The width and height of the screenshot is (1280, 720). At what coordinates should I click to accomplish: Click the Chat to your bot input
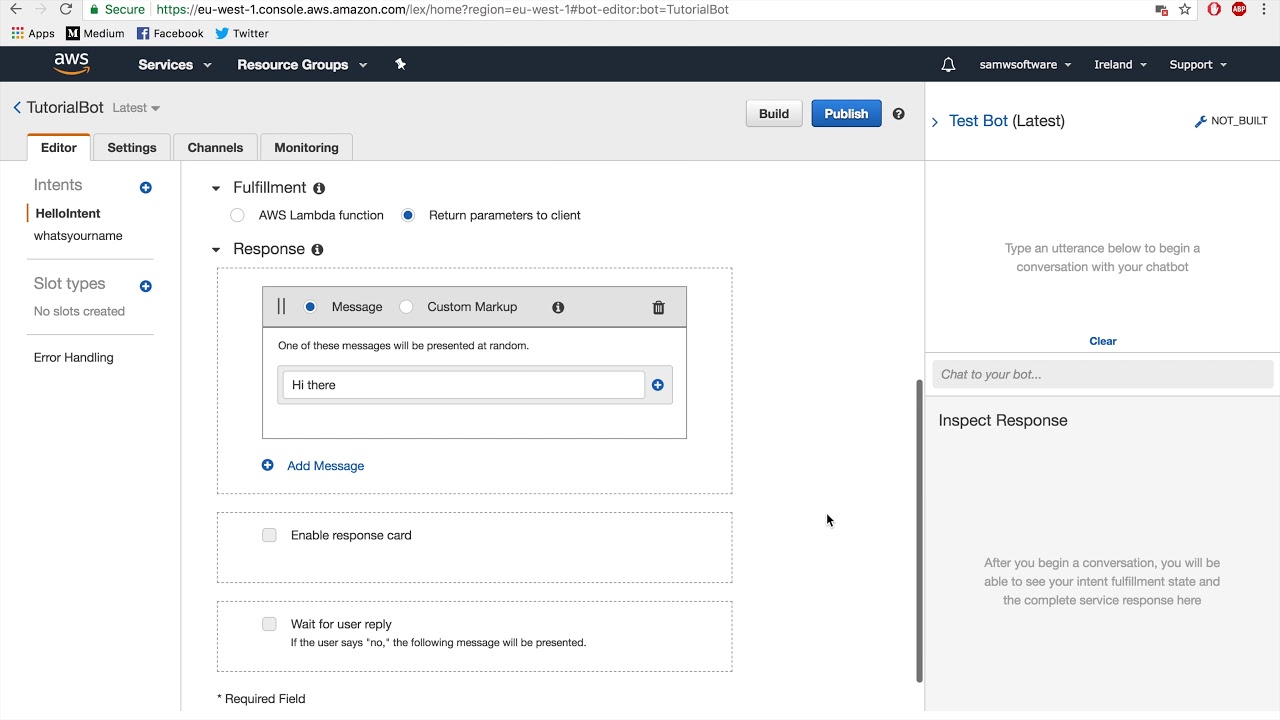pos(1103,374)
